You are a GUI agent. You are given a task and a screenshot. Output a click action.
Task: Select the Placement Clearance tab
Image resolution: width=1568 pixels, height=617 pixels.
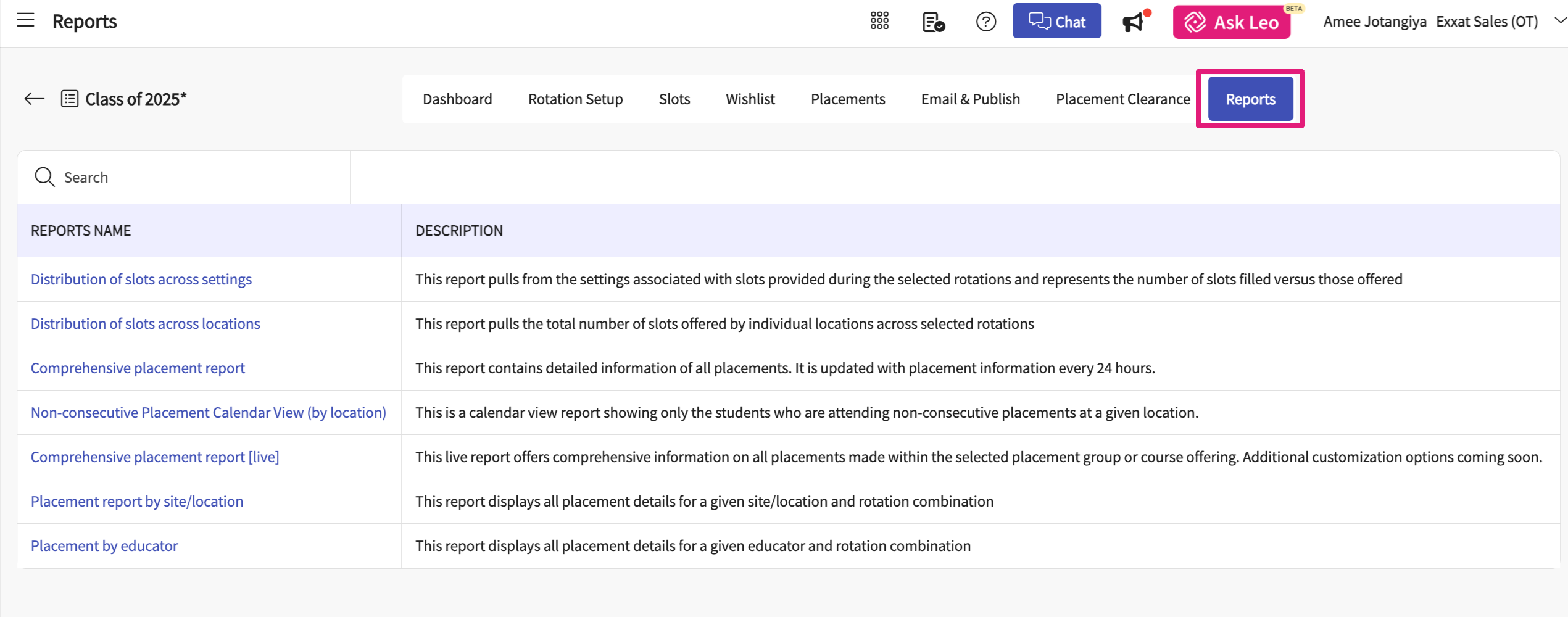[x=1122, y=99]
